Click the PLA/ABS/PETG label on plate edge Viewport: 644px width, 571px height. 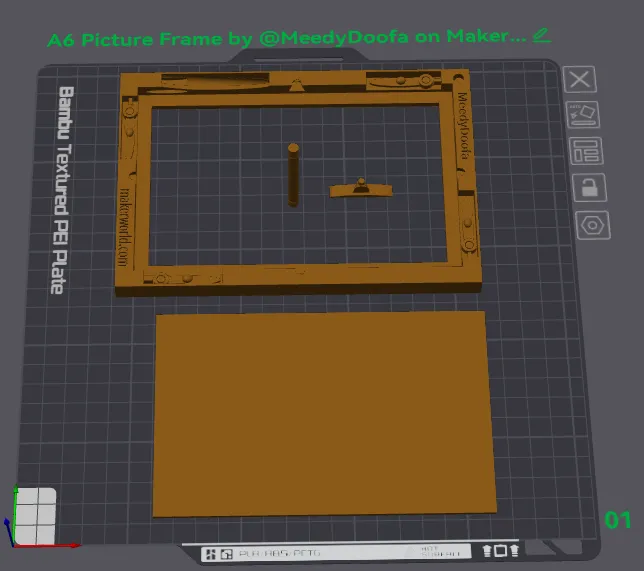point(279,553)
